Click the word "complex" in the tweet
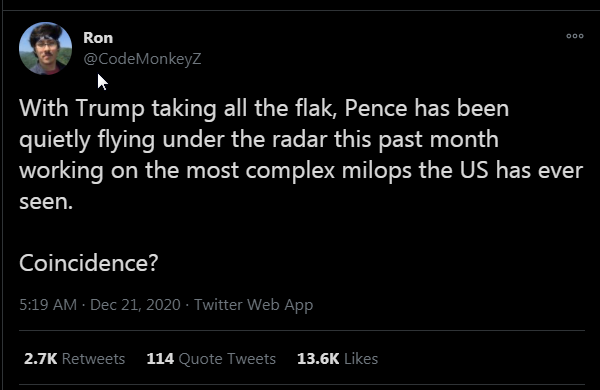This screenshot has width=600, height=390. click(290, 171)
